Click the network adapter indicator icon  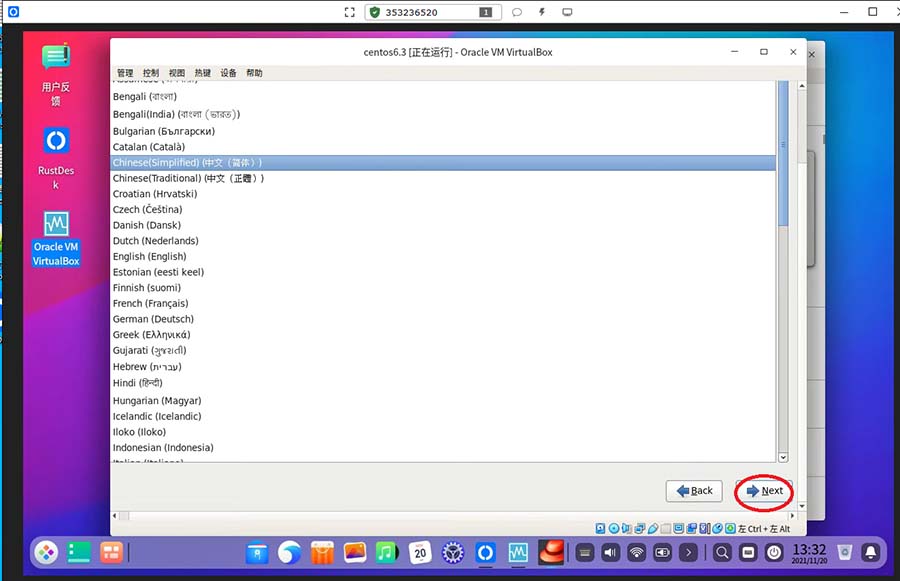[x=640, y=528]
